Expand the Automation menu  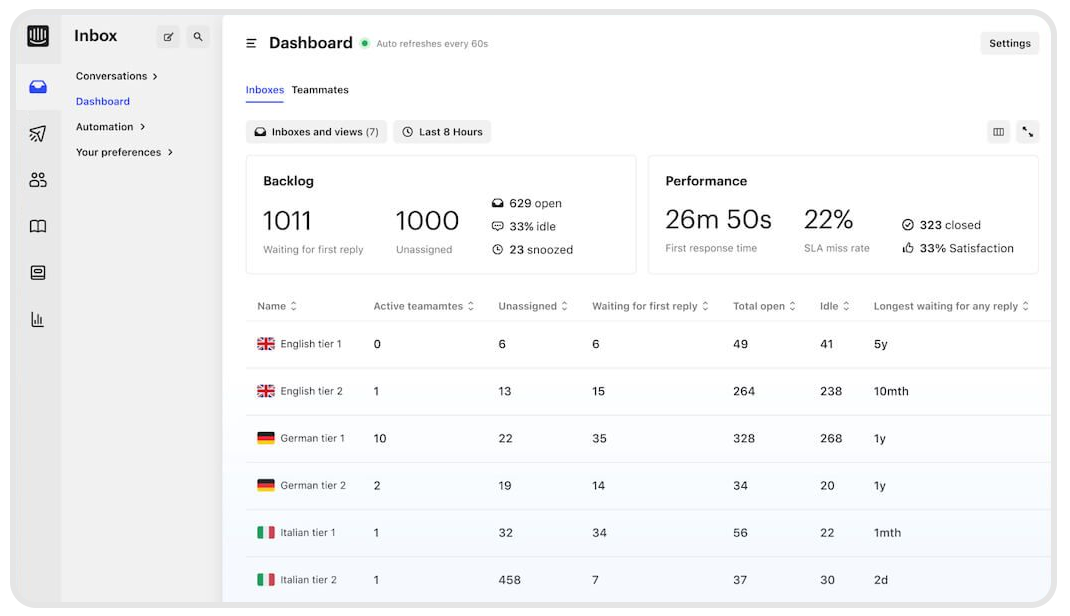[111, 127]
